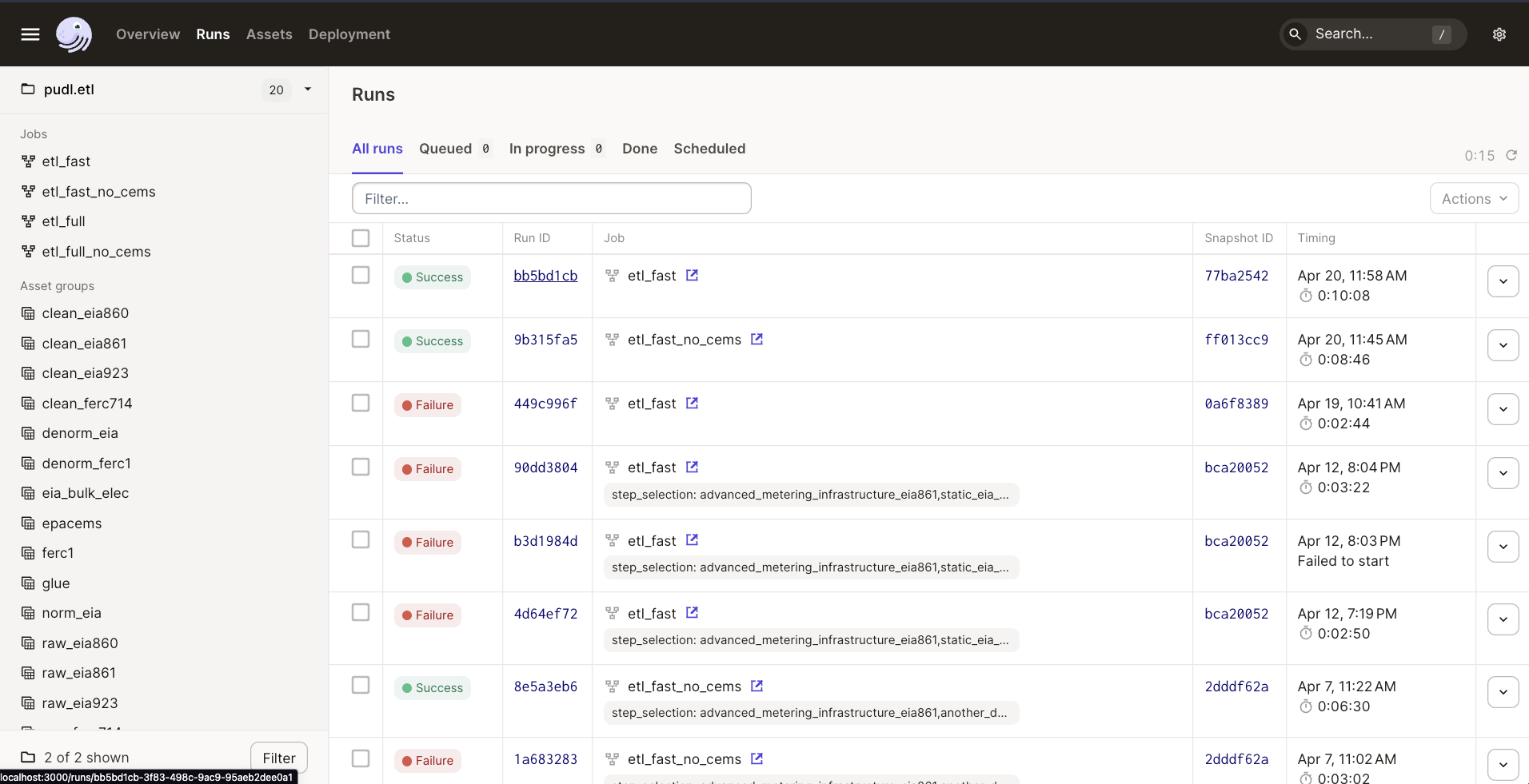1529x784 pixels.
Task: Open run ID link bb5bd1cb
Action: coord(545,276)
